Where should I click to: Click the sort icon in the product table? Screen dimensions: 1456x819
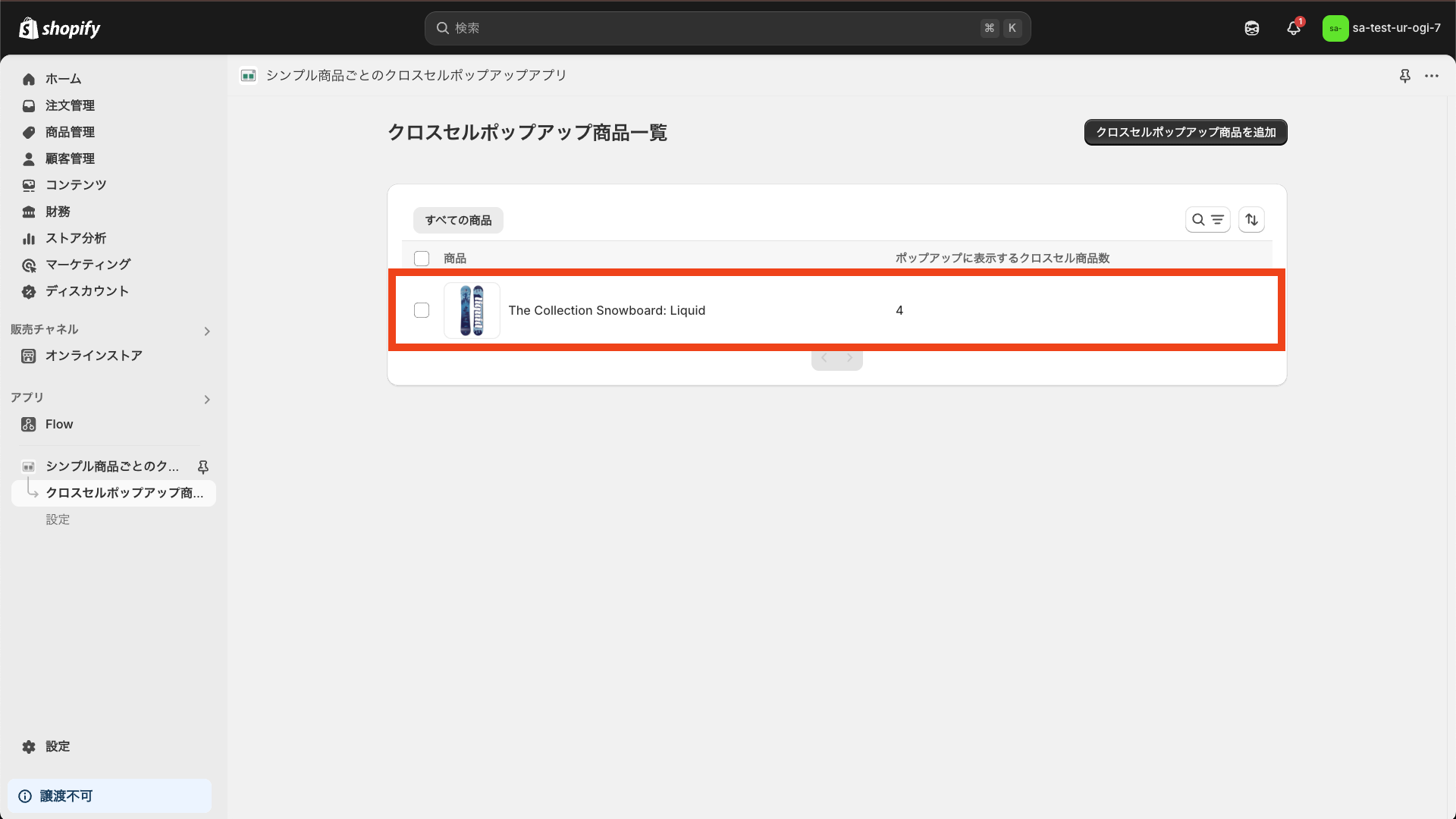coord(1251,219)
